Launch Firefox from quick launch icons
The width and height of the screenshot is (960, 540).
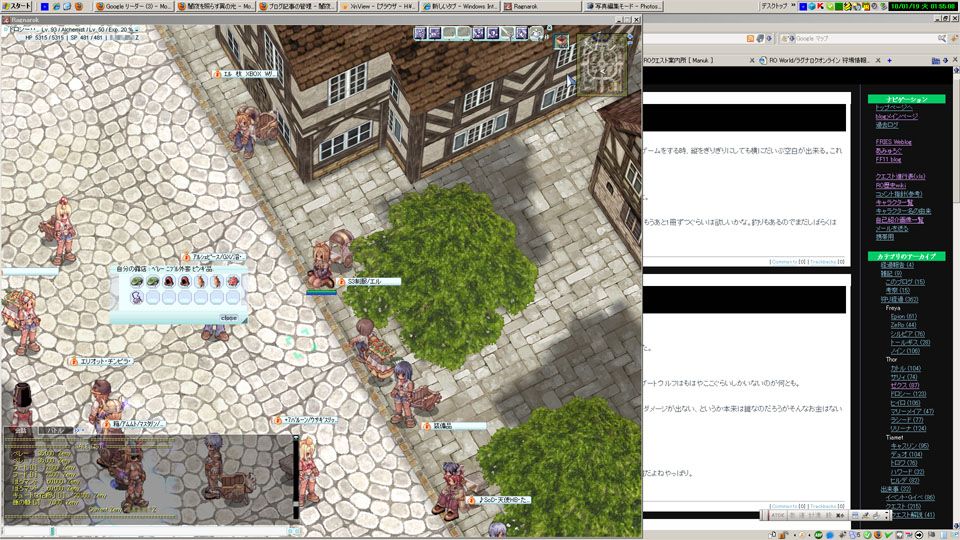pyautogui.click(x=79, y=6)
